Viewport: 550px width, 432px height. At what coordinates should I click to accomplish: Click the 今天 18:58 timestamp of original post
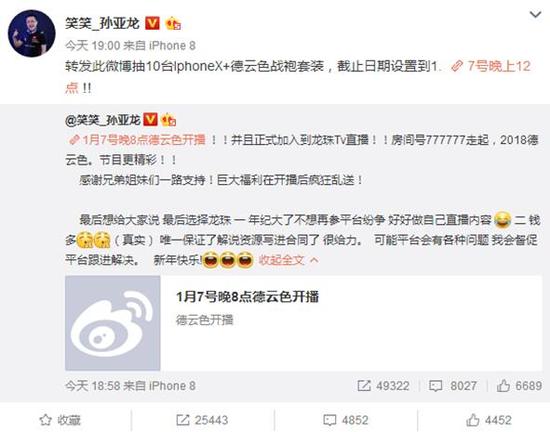coord(93,386)
